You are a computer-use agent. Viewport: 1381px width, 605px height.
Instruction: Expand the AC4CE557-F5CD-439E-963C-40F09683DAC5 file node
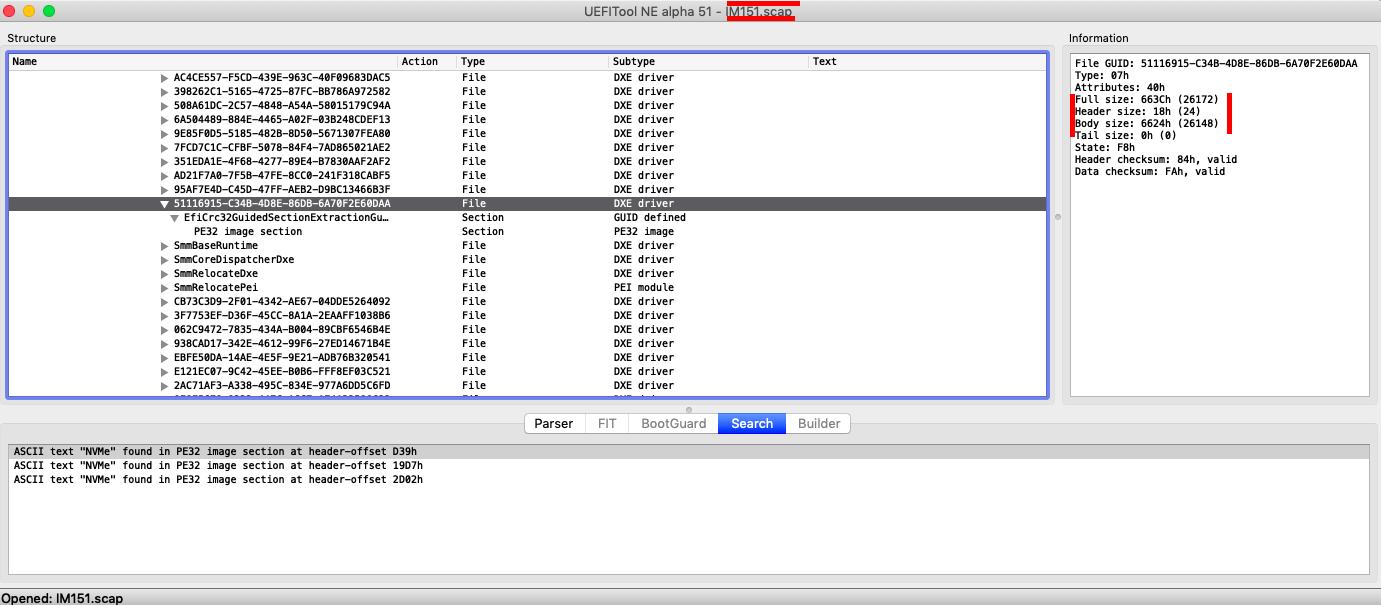(x=165, y=77)
